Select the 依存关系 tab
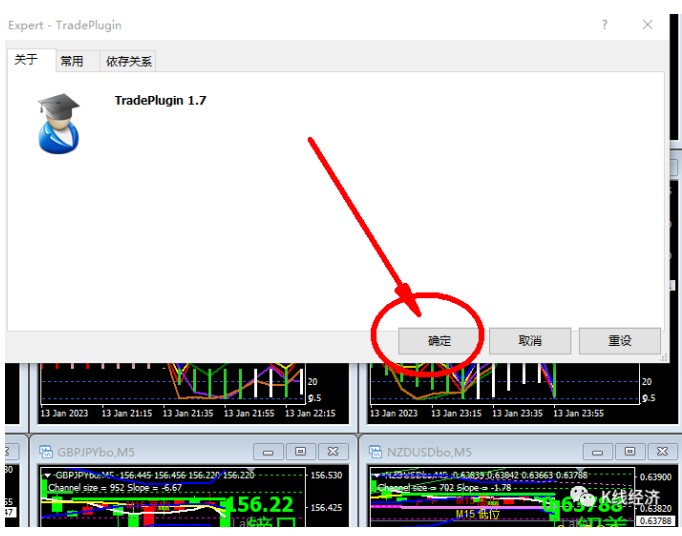Image resolution: width=682 pixels, height=536 pixels. point(129,61)
